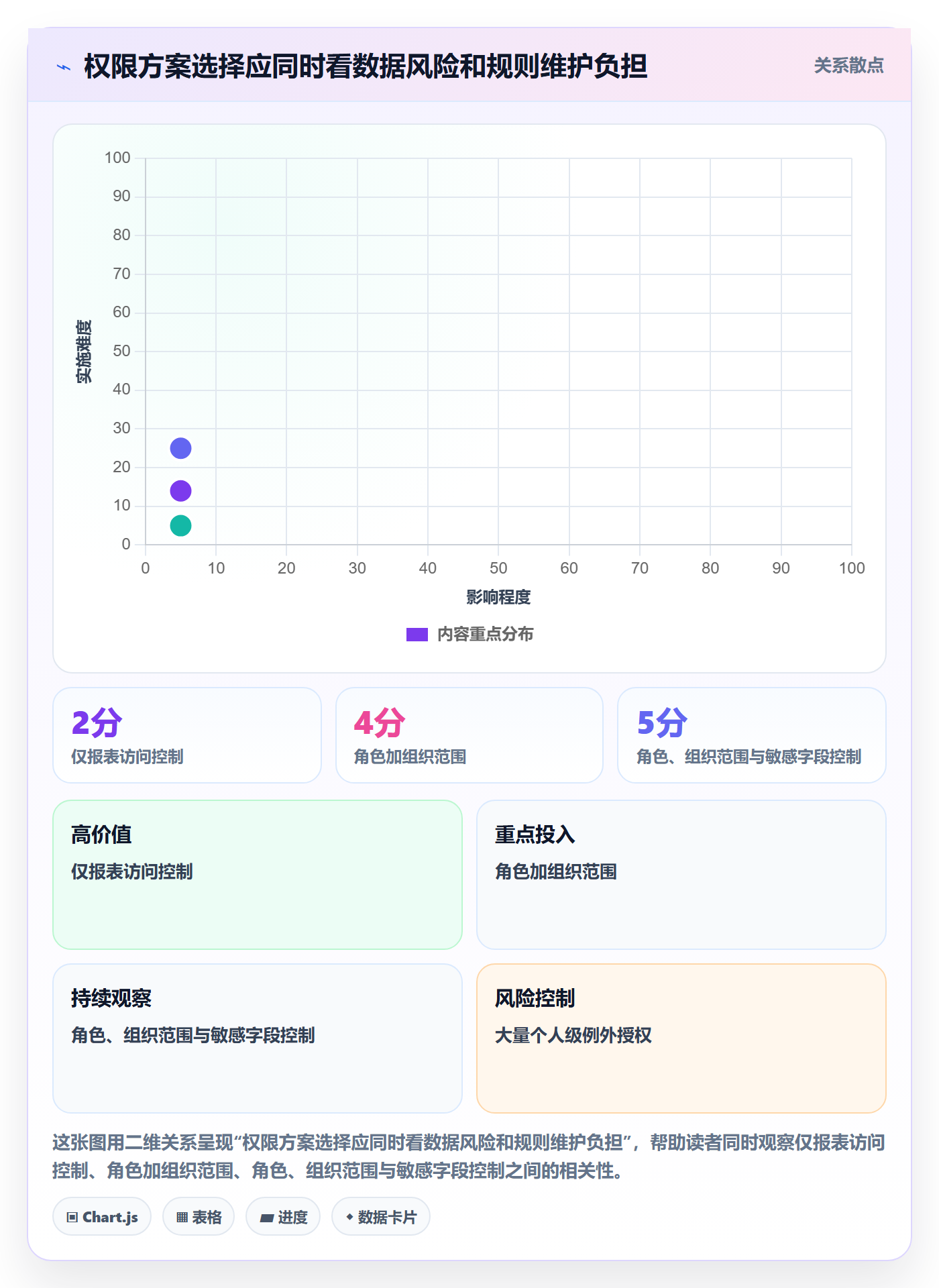Click 仅报表访问控制 in 高价值 card
Viewport: 939px width, 1288px height.
pos(132,872)
